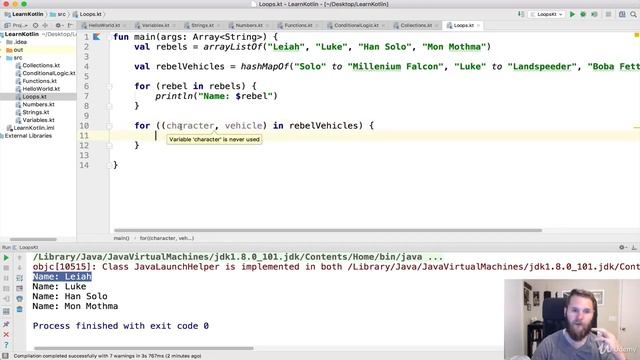The height and width of the screenshot is (360, 640).
Task: Open Run panel help question mark
Action: [6, 345]
